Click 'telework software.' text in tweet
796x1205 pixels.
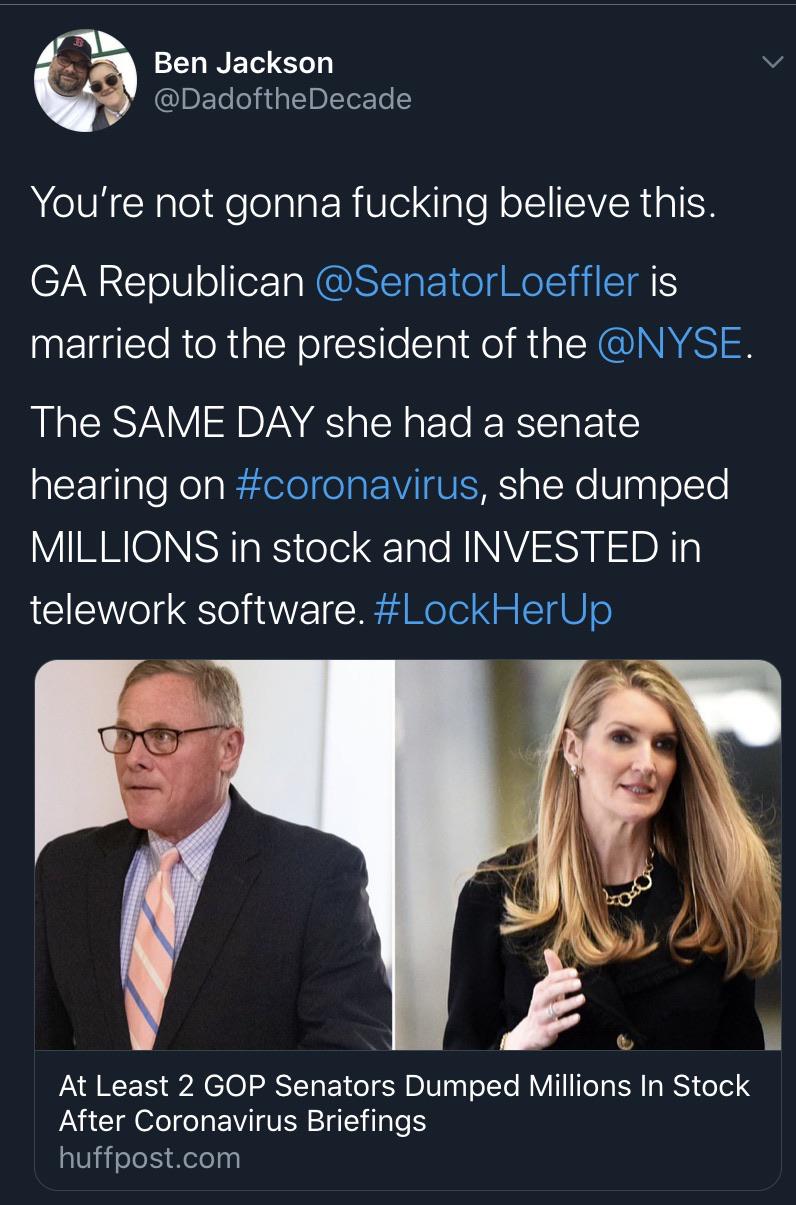(197, 608)
